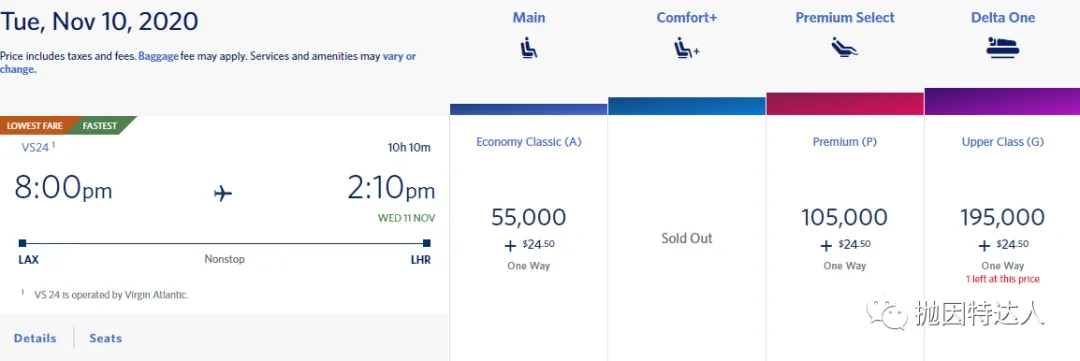
Task: Click the Fastest badge
Action: (101, 126)
